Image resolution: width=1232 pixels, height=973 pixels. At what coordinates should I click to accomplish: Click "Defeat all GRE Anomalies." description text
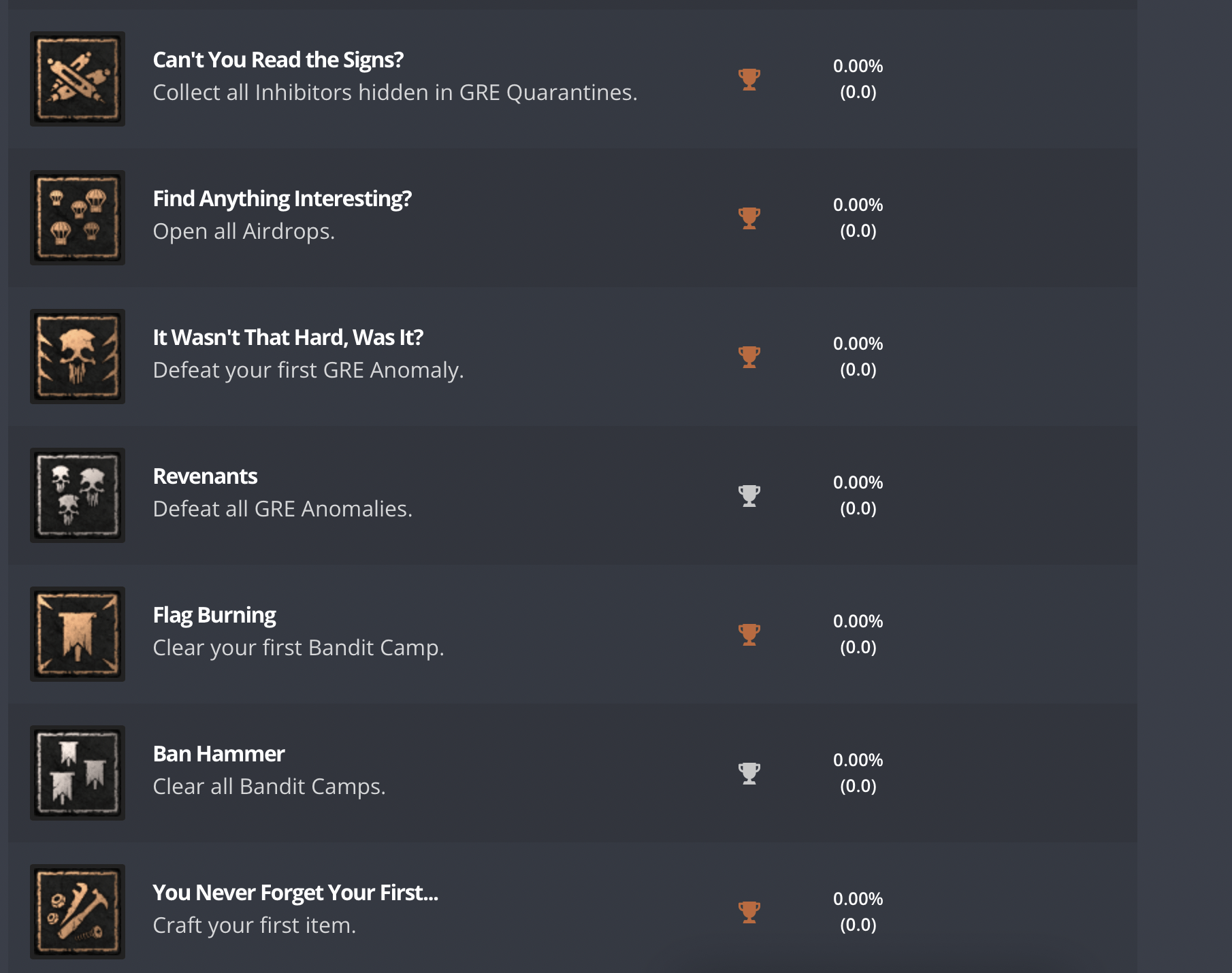(282, 509)
